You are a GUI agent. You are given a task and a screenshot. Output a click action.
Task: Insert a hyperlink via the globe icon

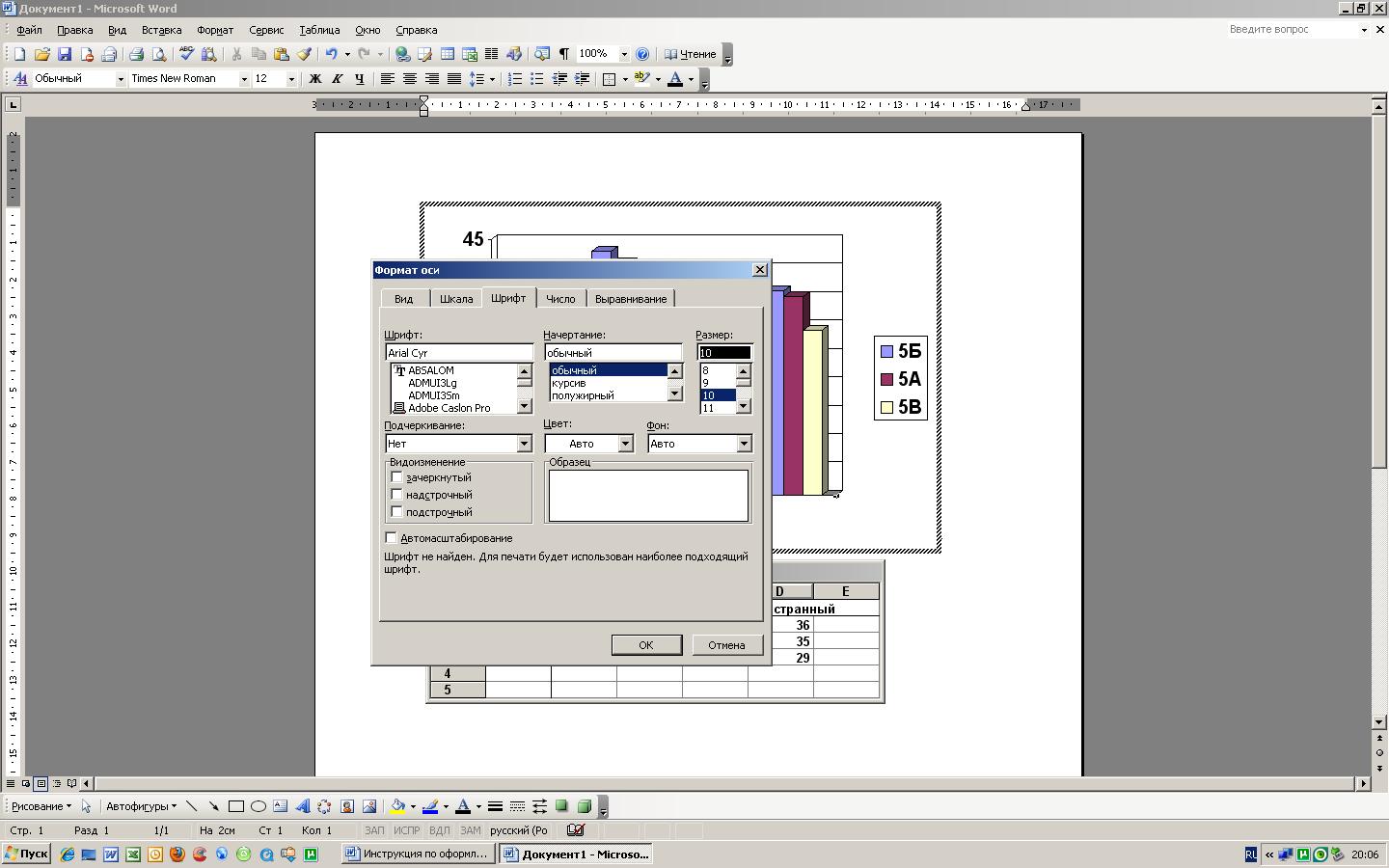click(x=402, y=55)
